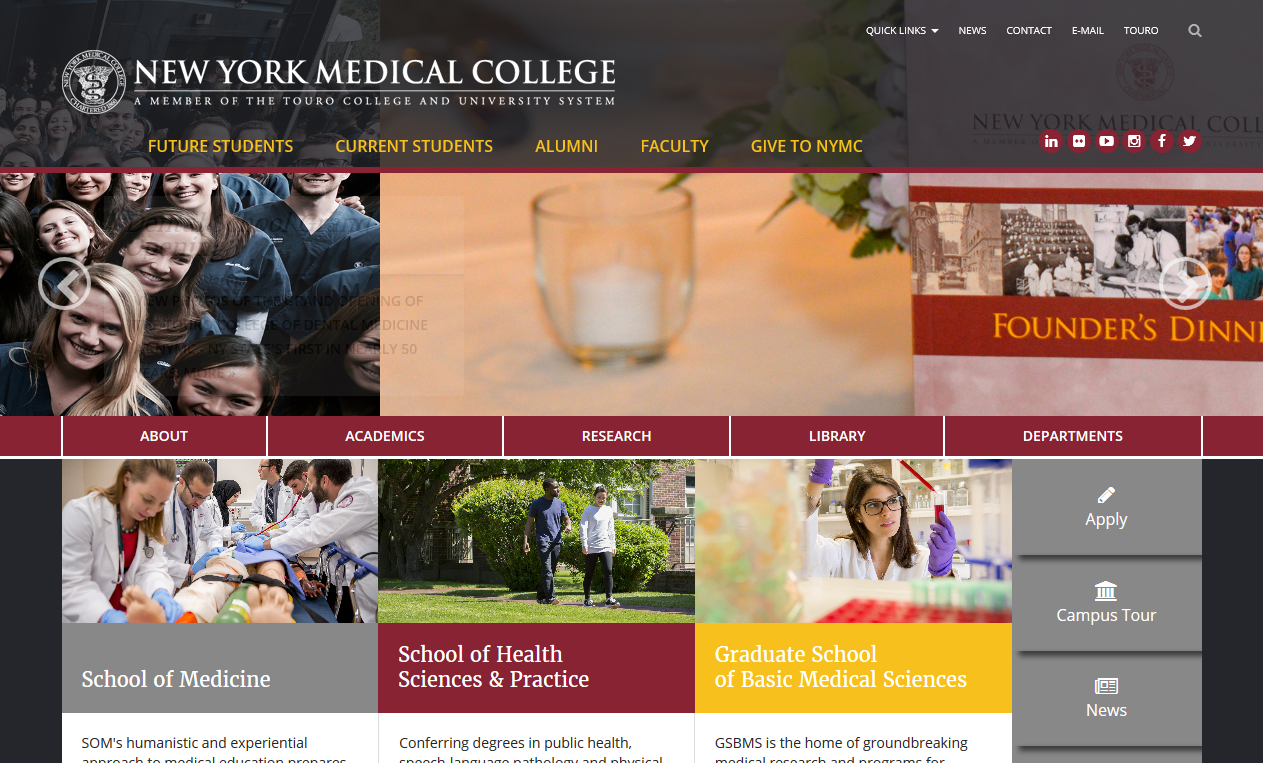1263x763 pixels.
Task: Open the Graduate School of Basic Medical Sciences heading
Action: point(841,667)
